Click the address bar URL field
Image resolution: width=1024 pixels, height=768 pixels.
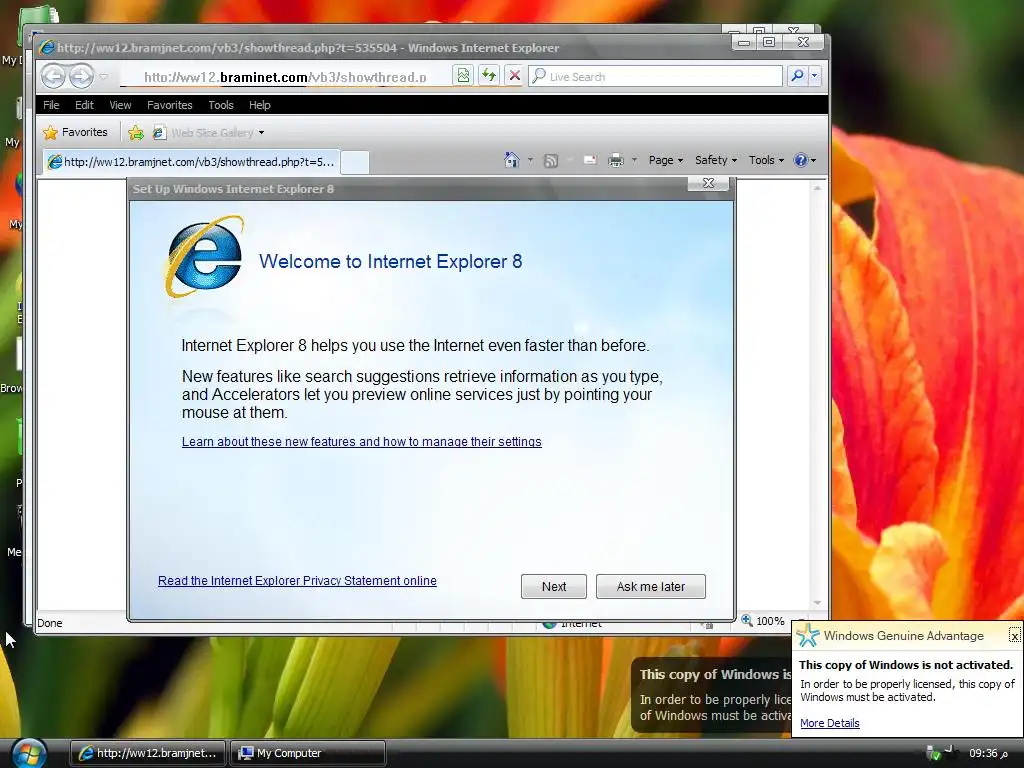click(x=285, y=77)
